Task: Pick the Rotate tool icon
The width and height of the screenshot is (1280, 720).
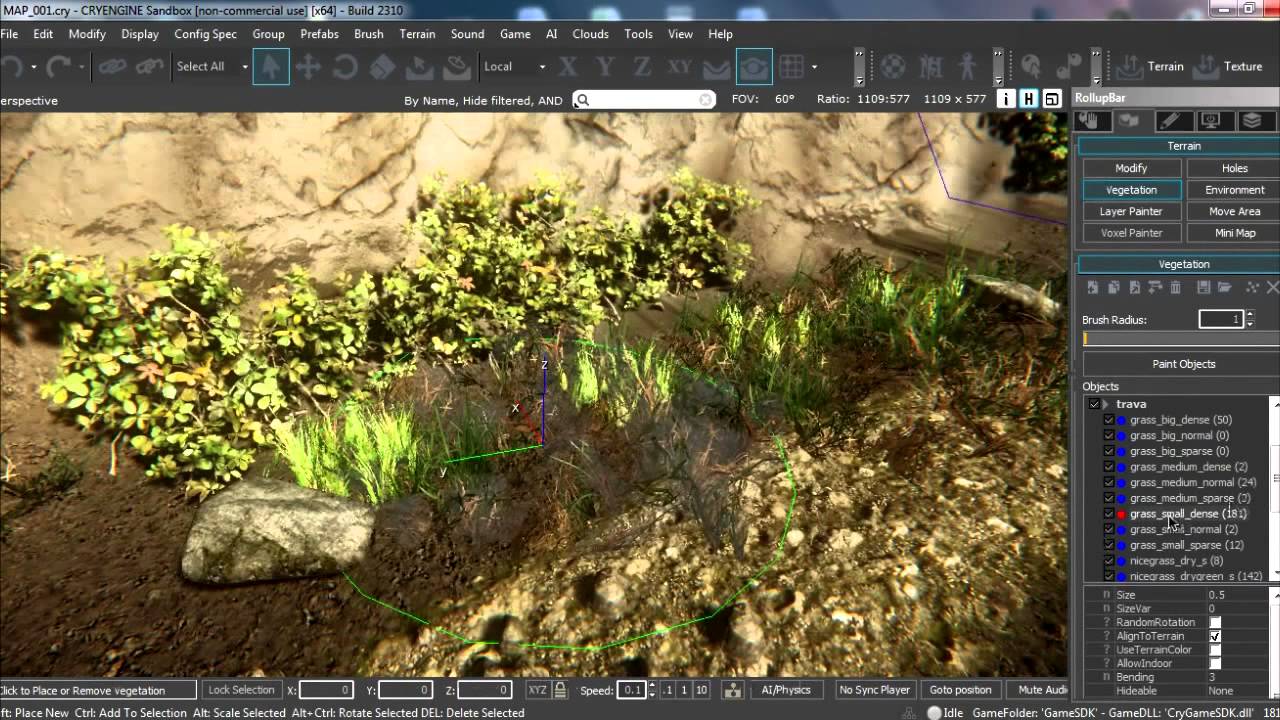Action: coord(345,67)
